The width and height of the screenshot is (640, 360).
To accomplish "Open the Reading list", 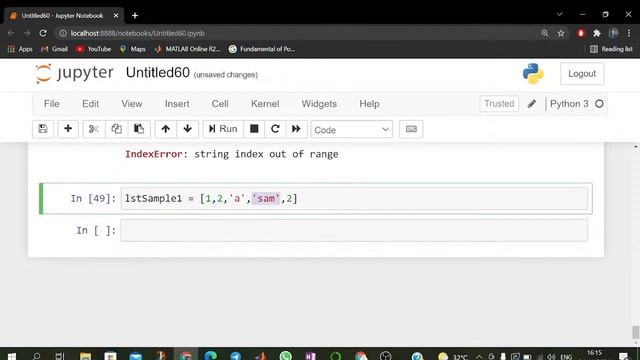I will coord(611,49).
